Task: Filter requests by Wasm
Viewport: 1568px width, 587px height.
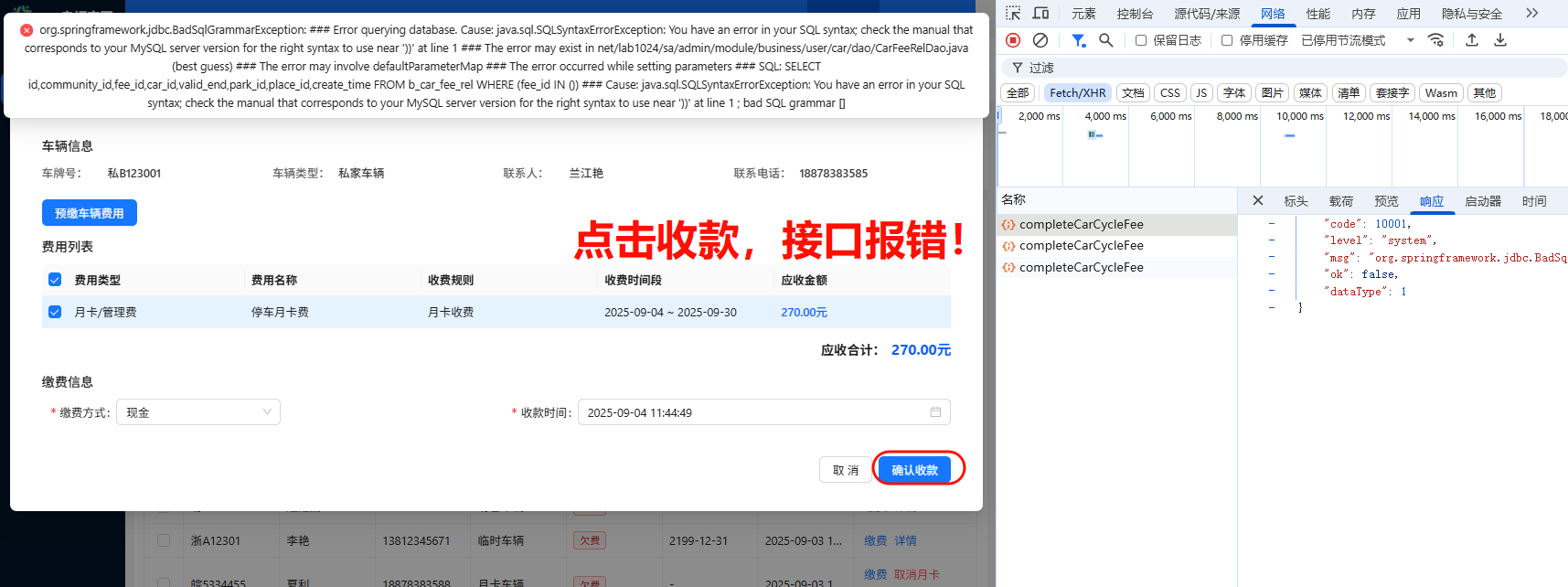Action: [1441, 93]
